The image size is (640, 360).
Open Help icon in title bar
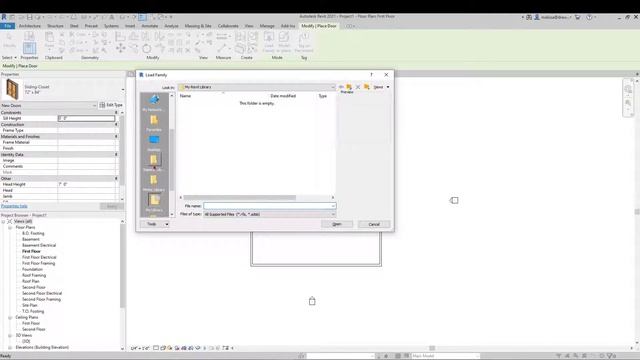pos(589,17)
